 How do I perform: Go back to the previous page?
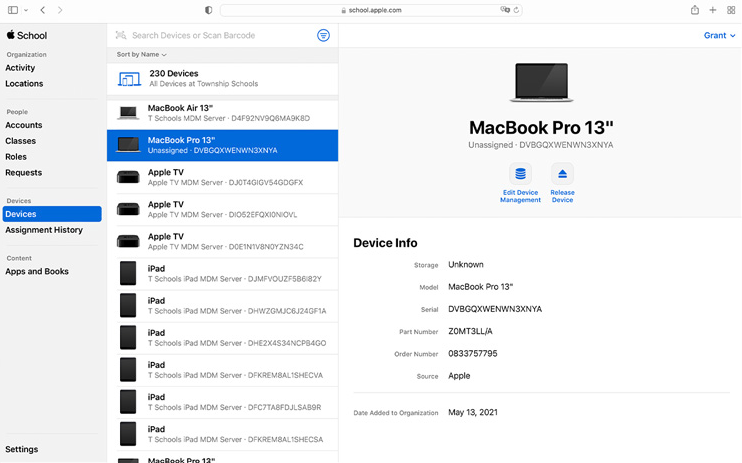point(43,10)
